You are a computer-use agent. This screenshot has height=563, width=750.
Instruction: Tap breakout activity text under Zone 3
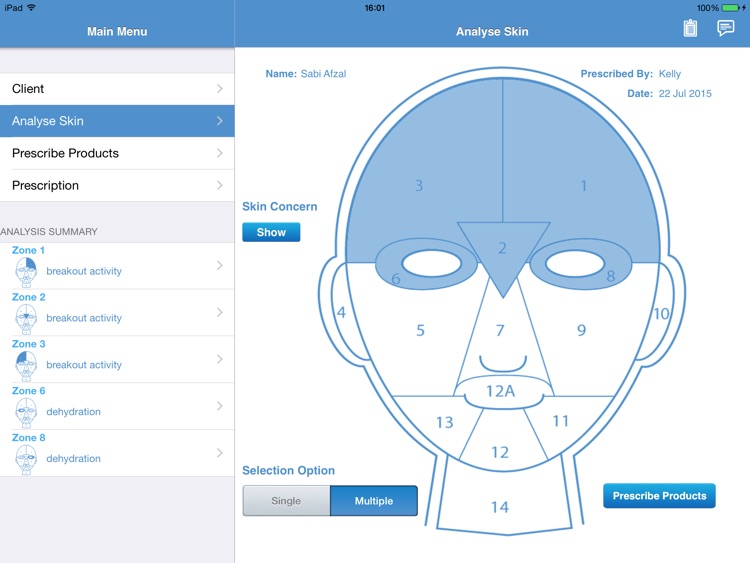click(x=84, y=365)
